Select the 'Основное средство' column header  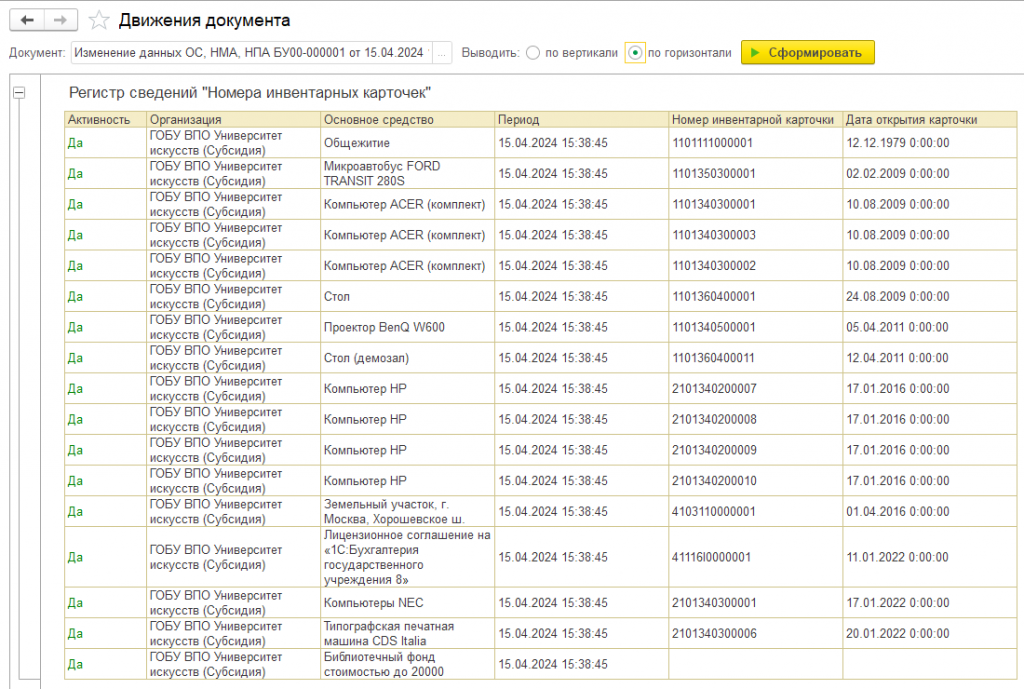[408, 120]
